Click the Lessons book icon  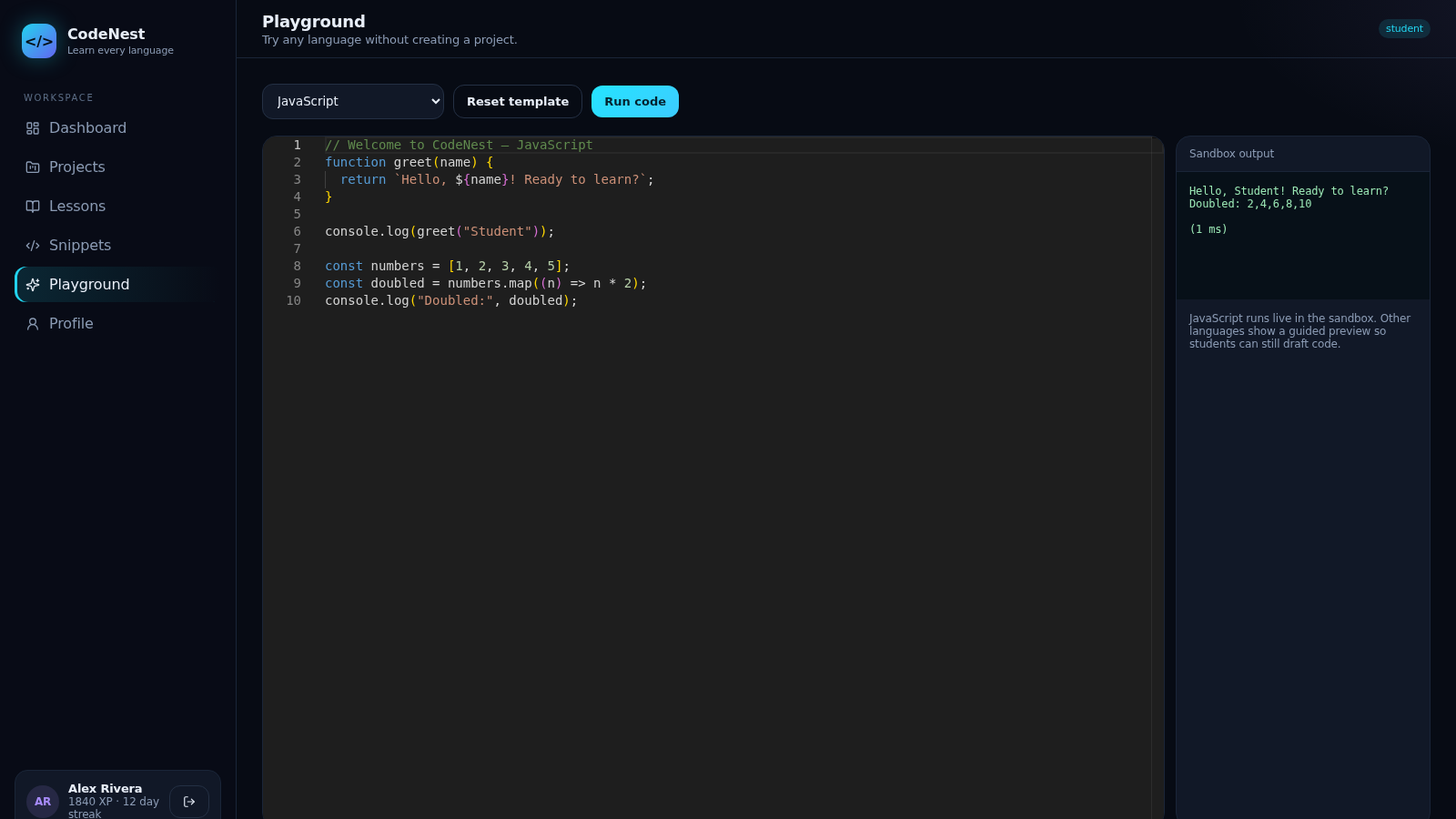point(33,207)
